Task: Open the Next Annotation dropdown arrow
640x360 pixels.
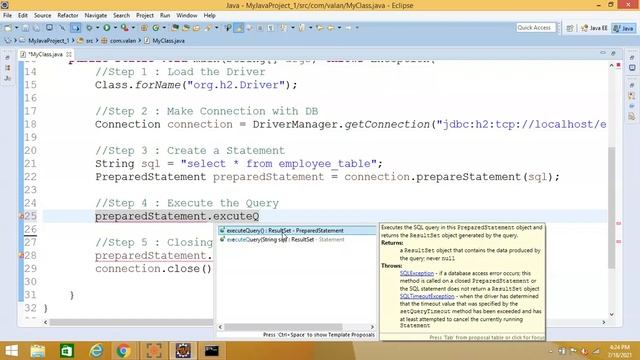Action: coord(293,28)
